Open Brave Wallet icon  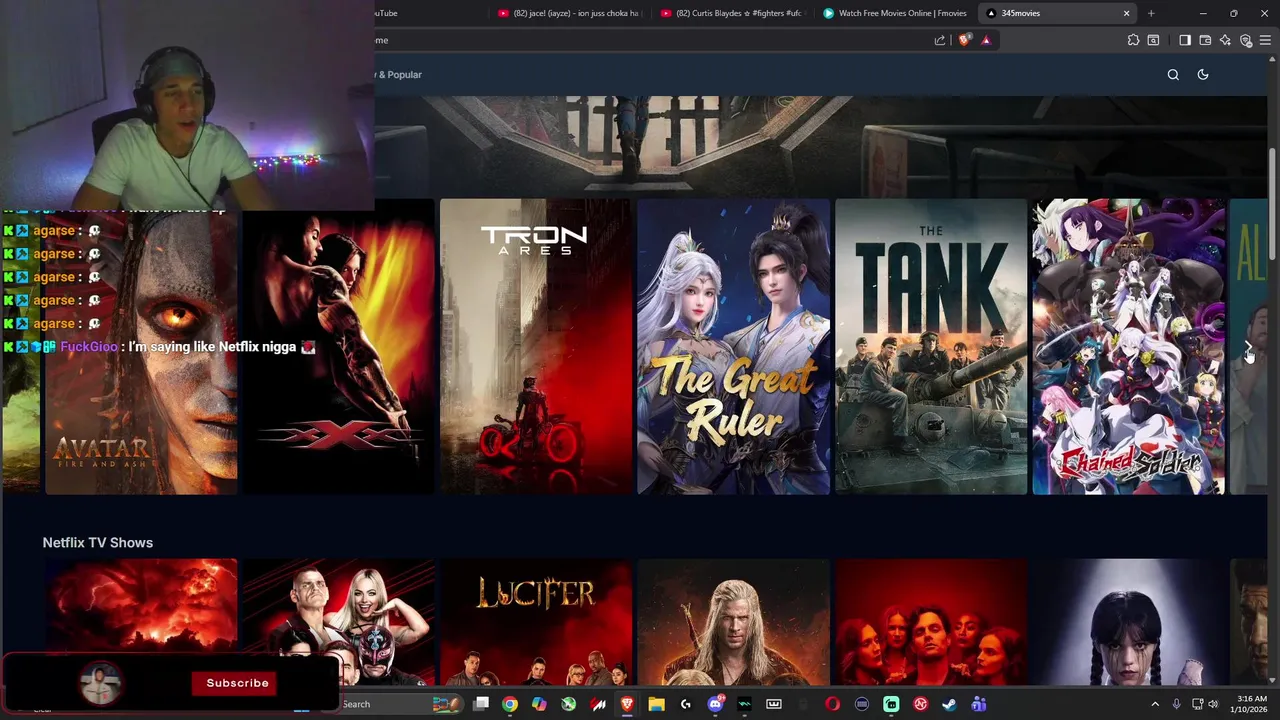click(1205, 40)
